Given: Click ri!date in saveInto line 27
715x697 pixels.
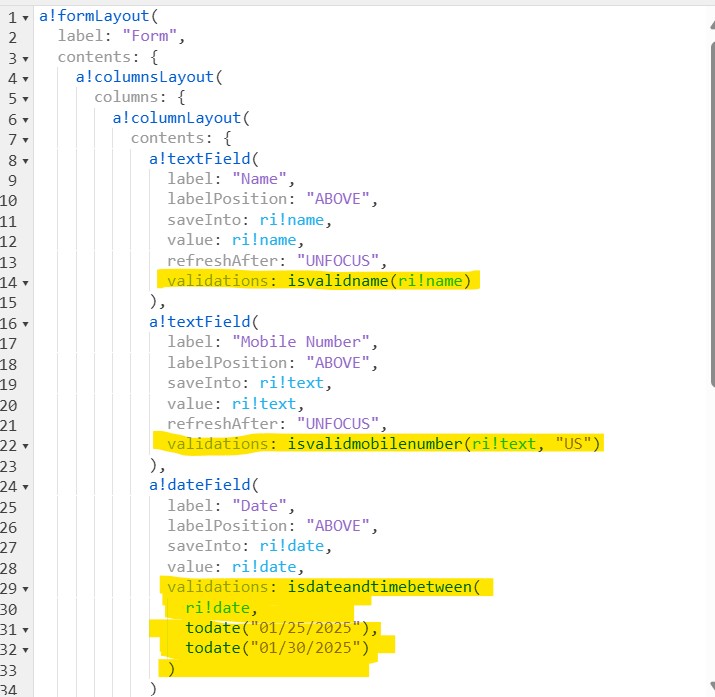Looking at the screenshot, I should coord(292,546).
